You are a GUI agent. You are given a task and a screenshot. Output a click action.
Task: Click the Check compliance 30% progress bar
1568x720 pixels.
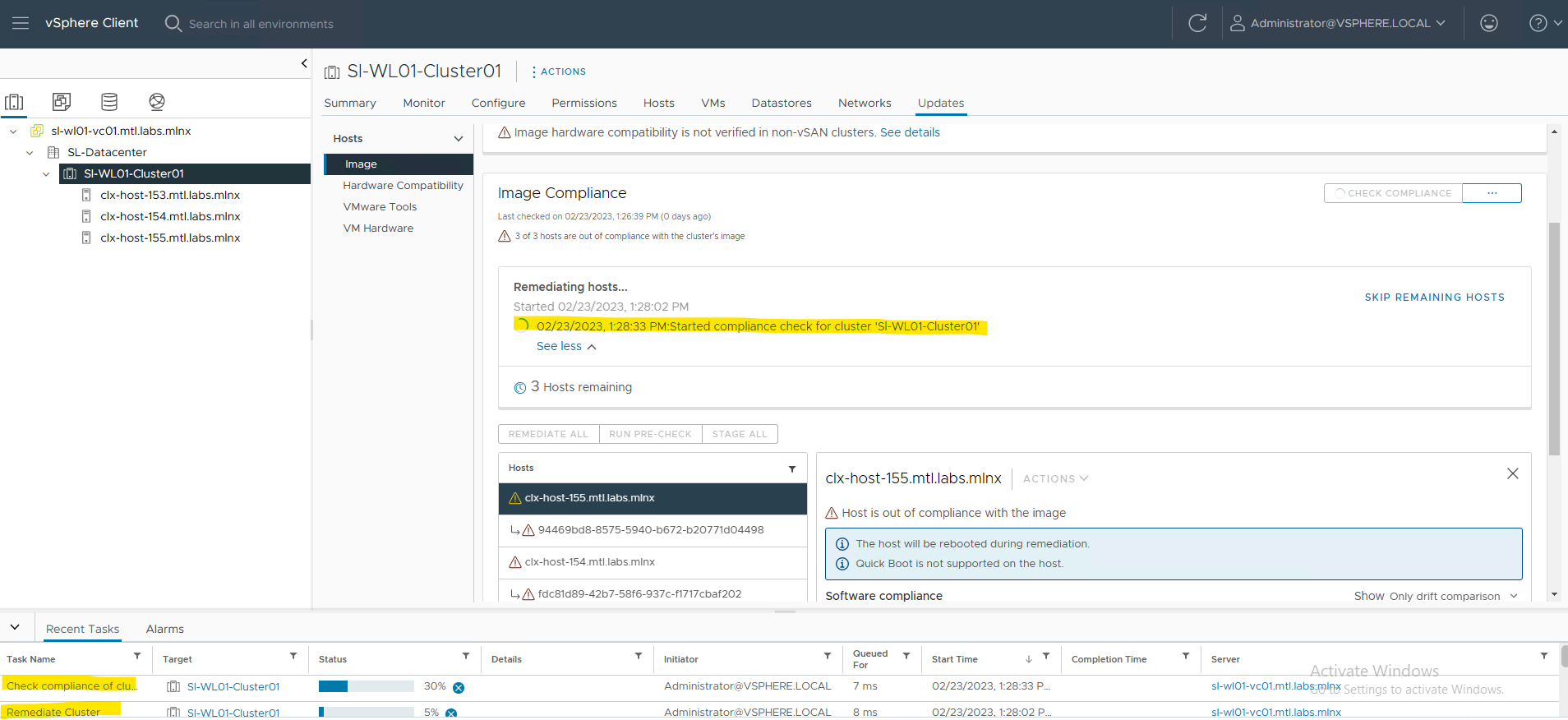click(367, 686)
